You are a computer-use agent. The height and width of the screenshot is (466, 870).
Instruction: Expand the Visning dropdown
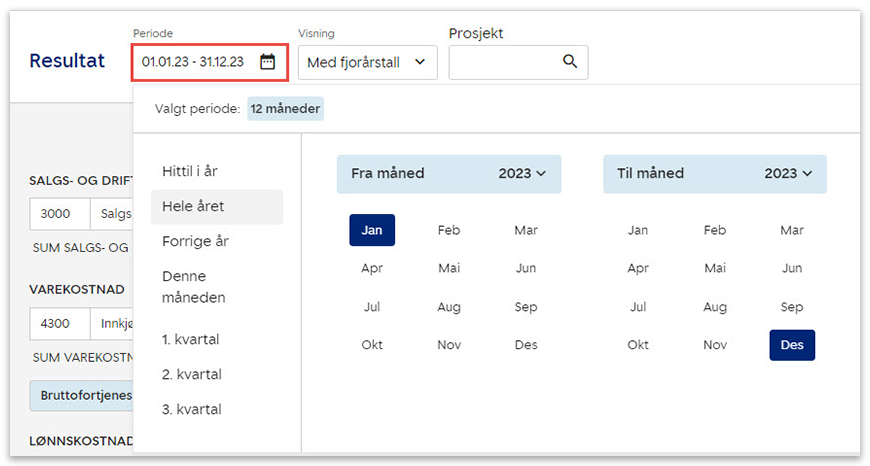(367, 62)
